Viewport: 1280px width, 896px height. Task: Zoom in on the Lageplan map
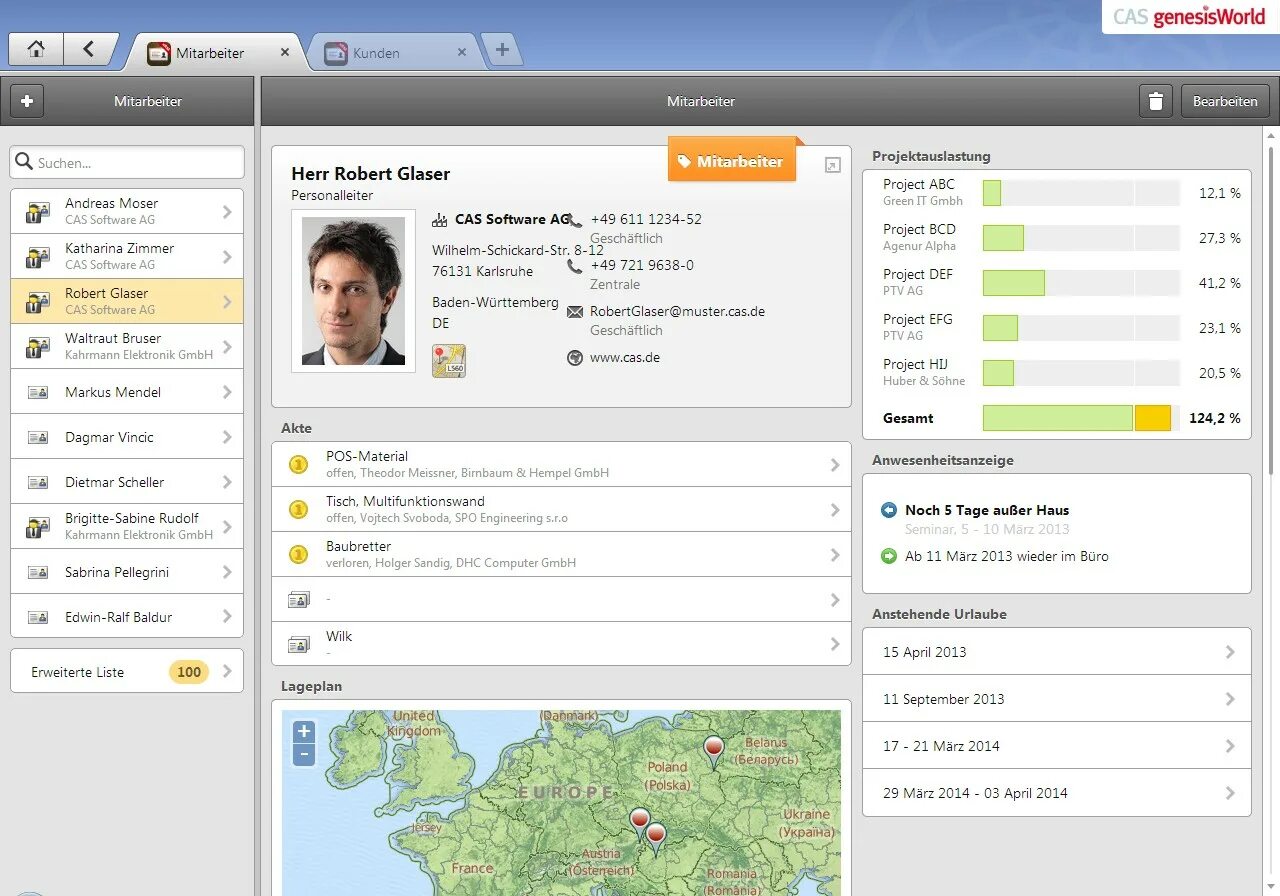(x=304, y=731)
